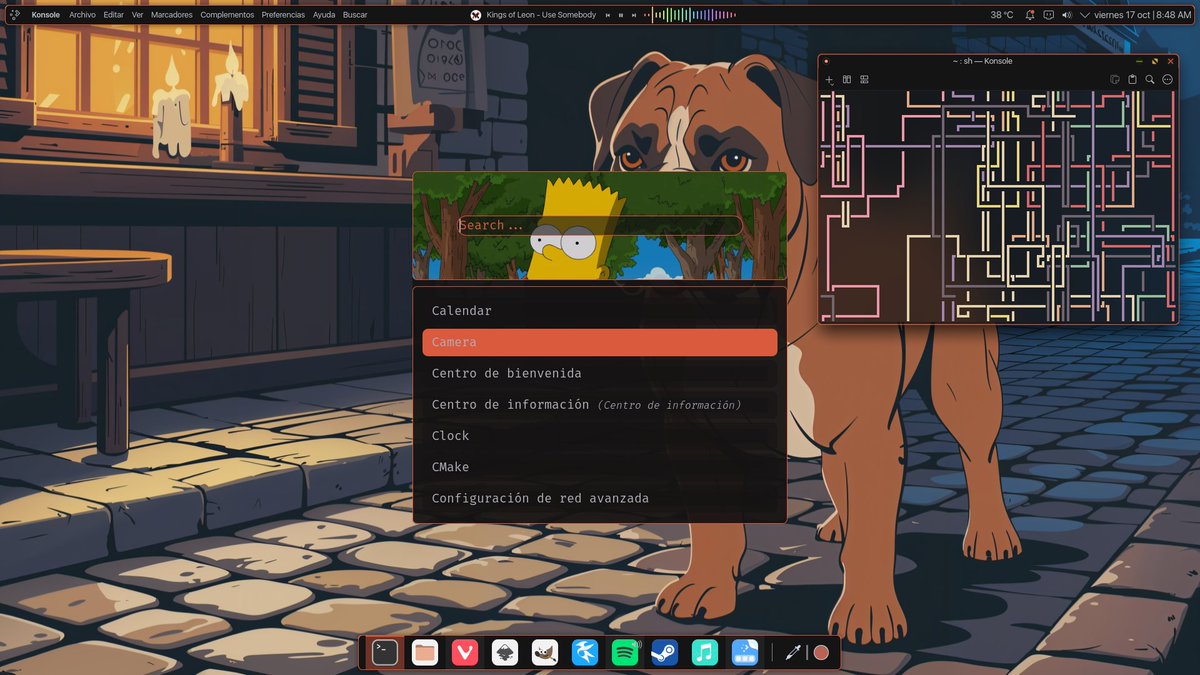
Task: Skip to previous track in media widget
Action: [x=608, y=15]
